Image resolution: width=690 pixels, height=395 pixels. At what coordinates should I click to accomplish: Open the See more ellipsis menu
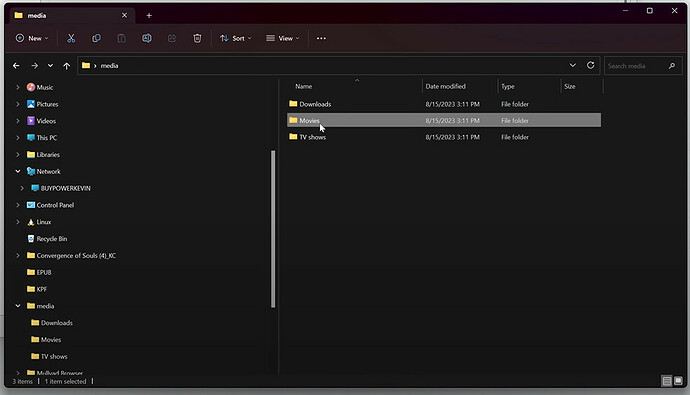tap(321, 38)
